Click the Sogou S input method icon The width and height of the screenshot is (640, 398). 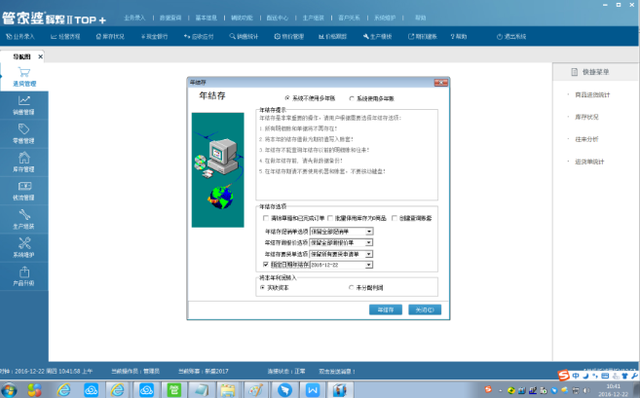[x=563, y=375]
